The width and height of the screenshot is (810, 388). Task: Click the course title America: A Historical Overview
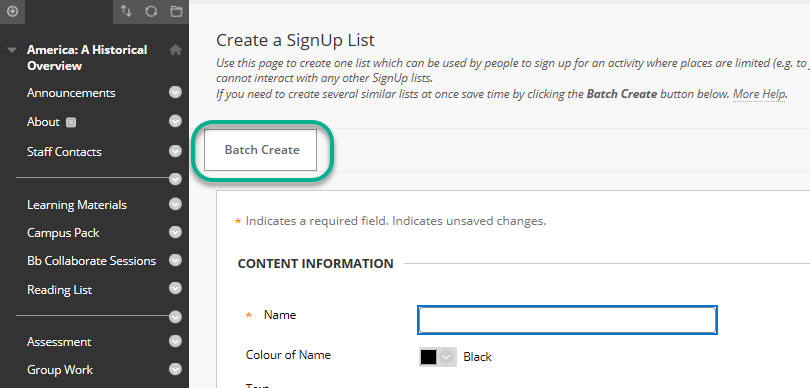pos(87,58)
